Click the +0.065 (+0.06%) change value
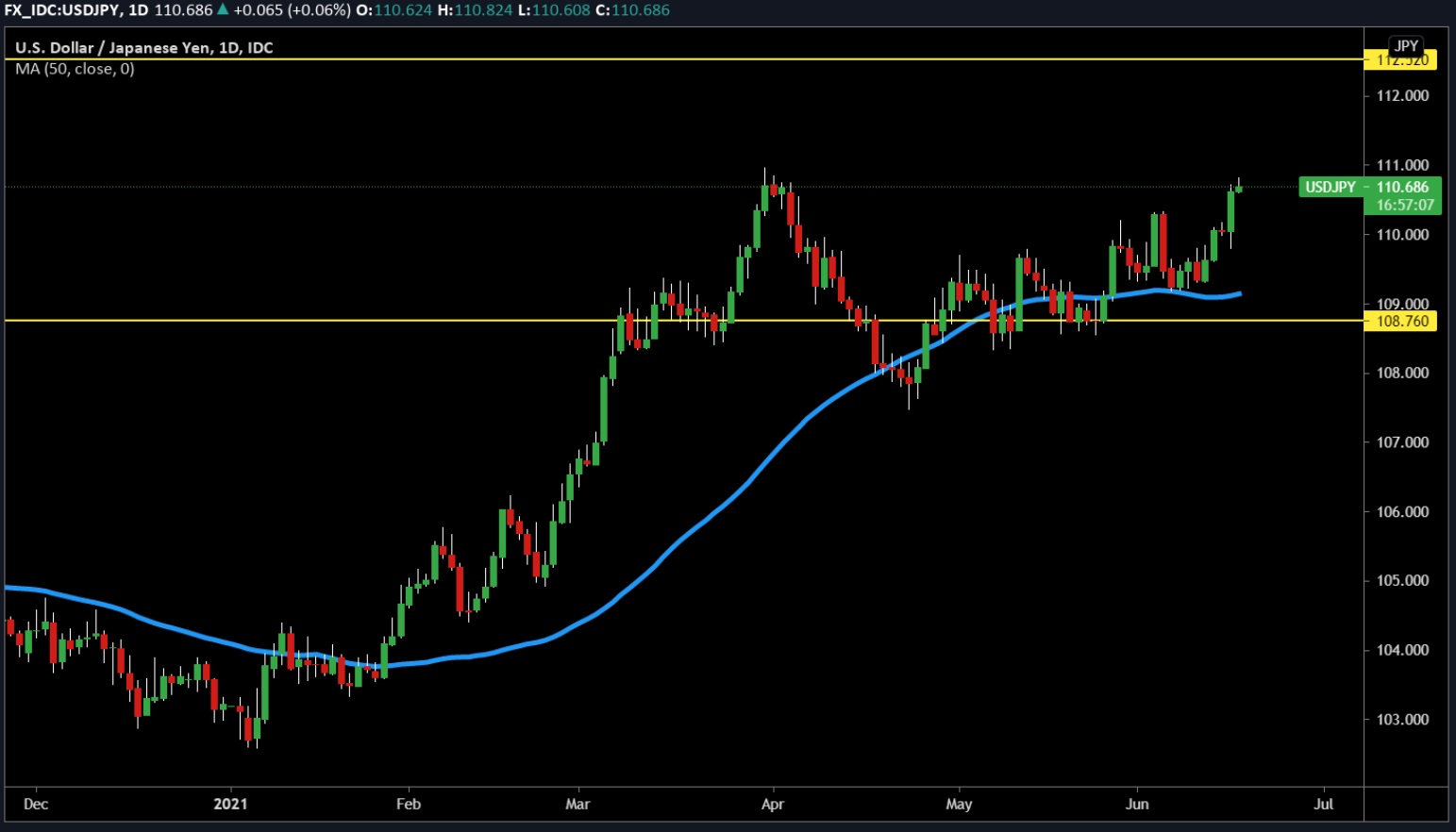Screen dimensions: 1456x832 pos(292,10)
